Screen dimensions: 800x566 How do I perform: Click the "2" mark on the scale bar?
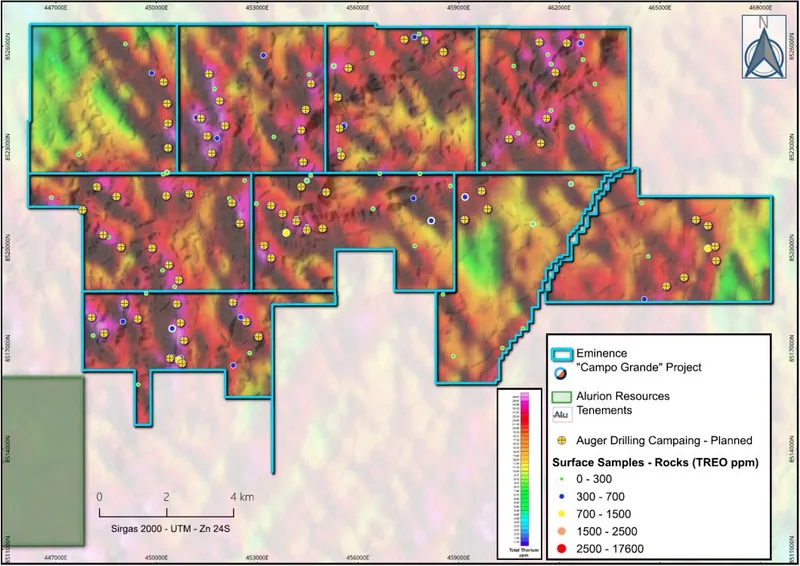[166, 497]
